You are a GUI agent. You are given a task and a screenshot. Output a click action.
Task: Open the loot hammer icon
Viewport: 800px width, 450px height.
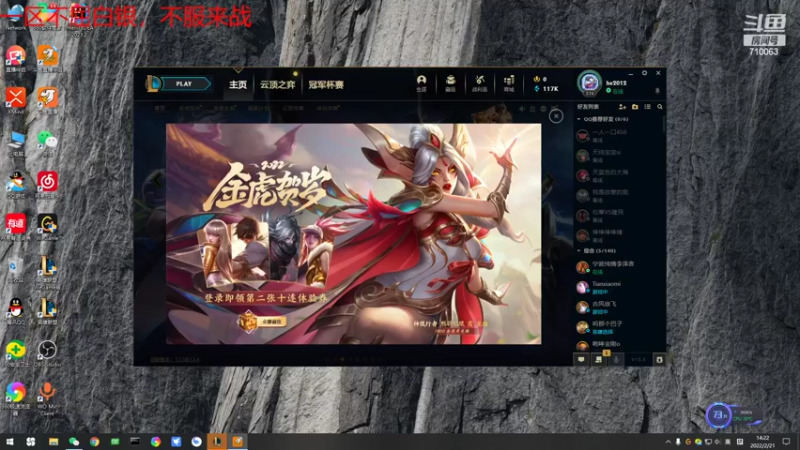point(480,83)
